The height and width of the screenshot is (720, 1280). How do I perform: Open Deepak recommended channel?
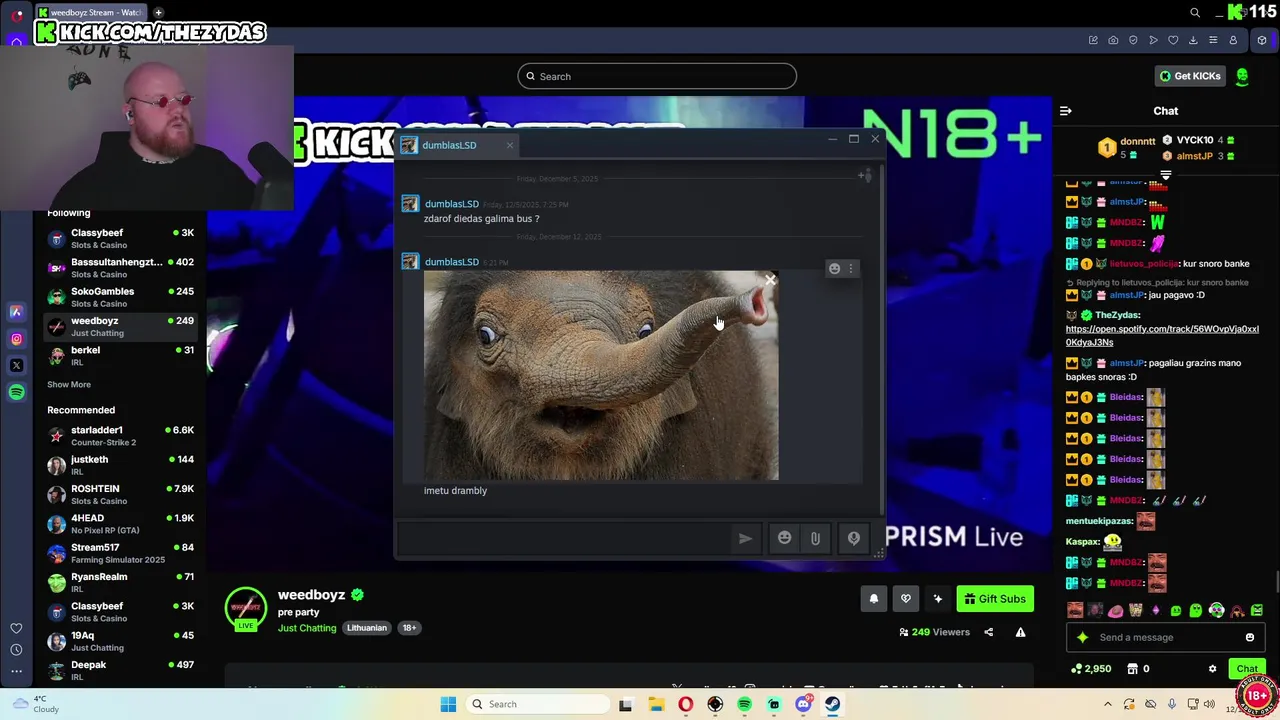click(x=120, y=670)
